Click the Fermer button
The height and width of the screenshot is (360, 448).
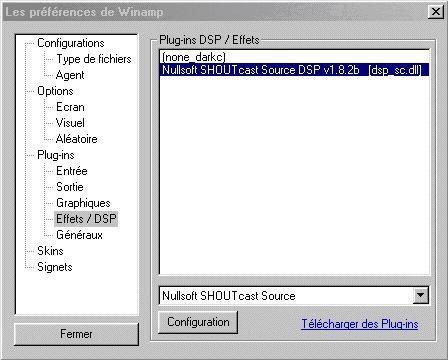[76, 334]
